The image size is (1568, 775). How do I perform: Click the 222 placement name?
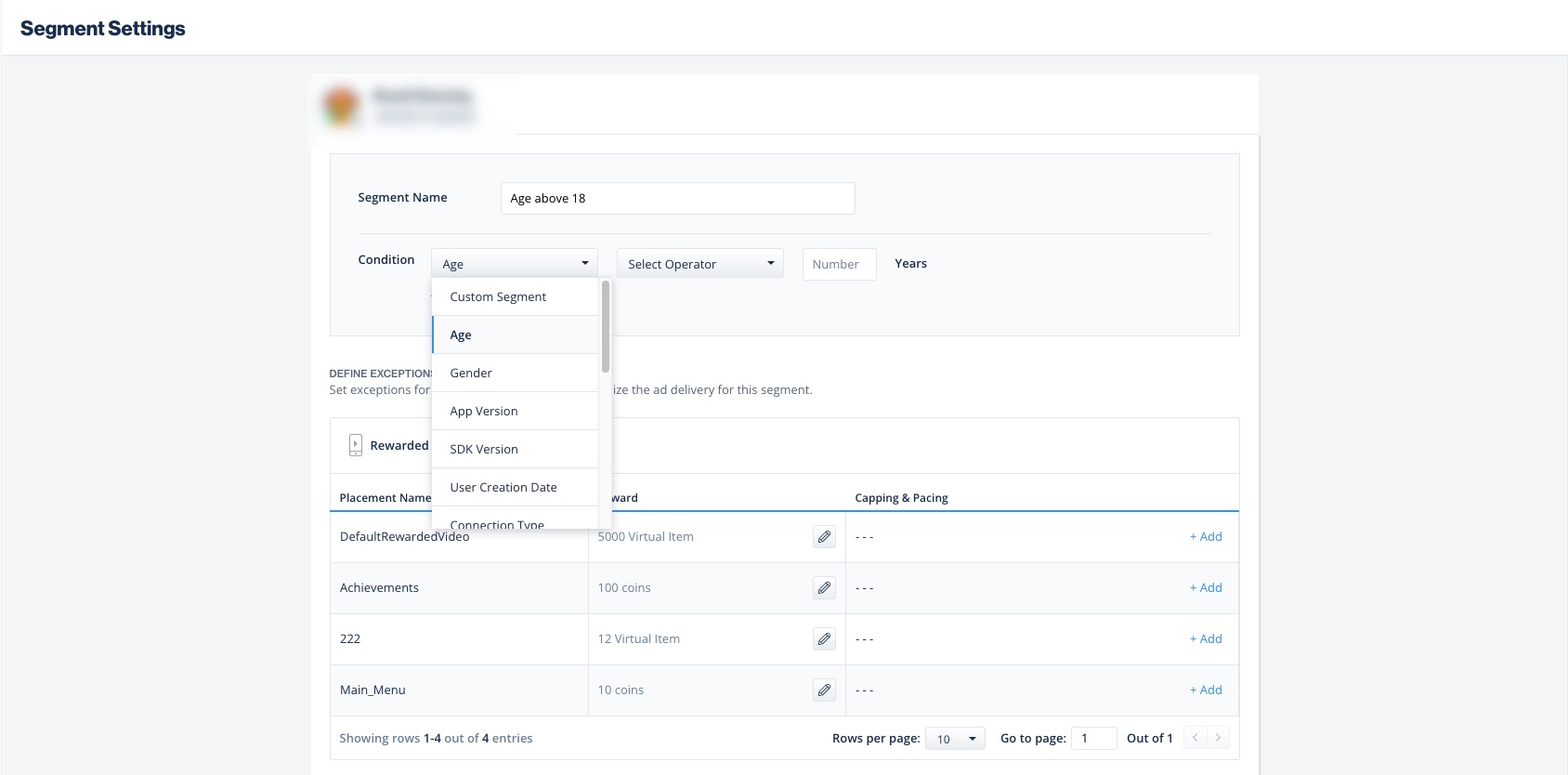[x=350, y=639]
